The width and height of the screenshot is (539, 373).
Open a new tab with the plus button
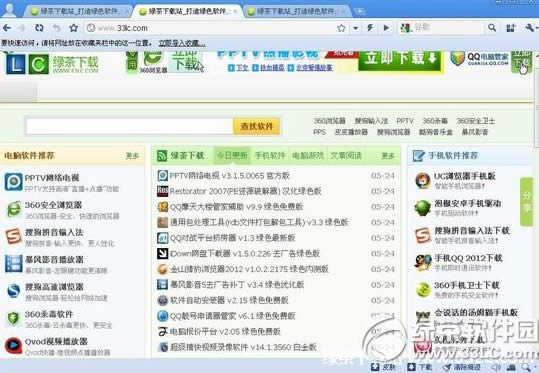(x=359, y=11)
